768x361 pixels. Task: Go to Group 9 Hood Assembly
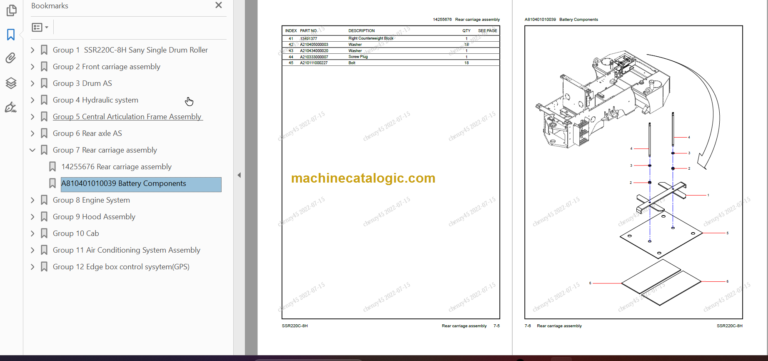click(x=94, y=217)
